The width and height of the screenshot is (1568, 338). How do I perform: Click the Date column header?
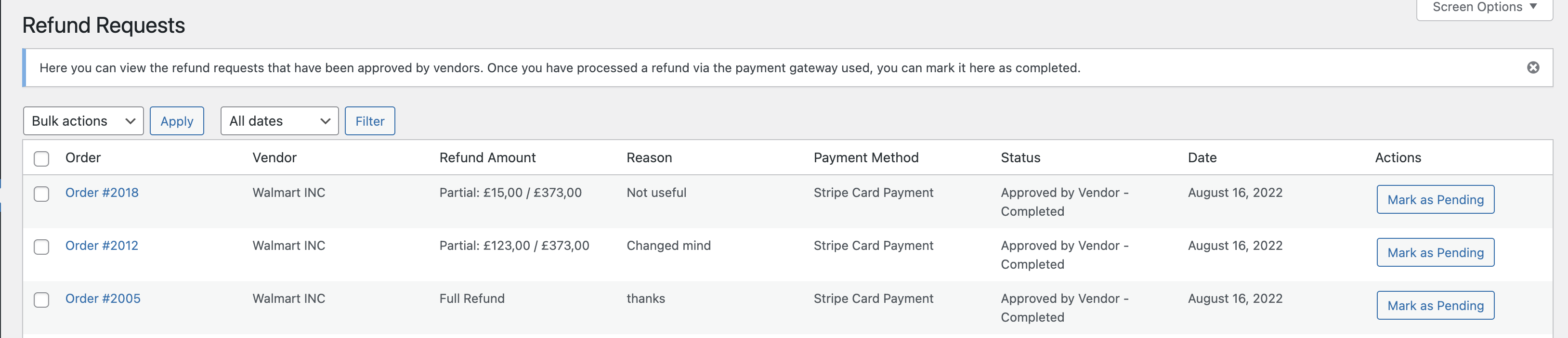point(1202,158)
